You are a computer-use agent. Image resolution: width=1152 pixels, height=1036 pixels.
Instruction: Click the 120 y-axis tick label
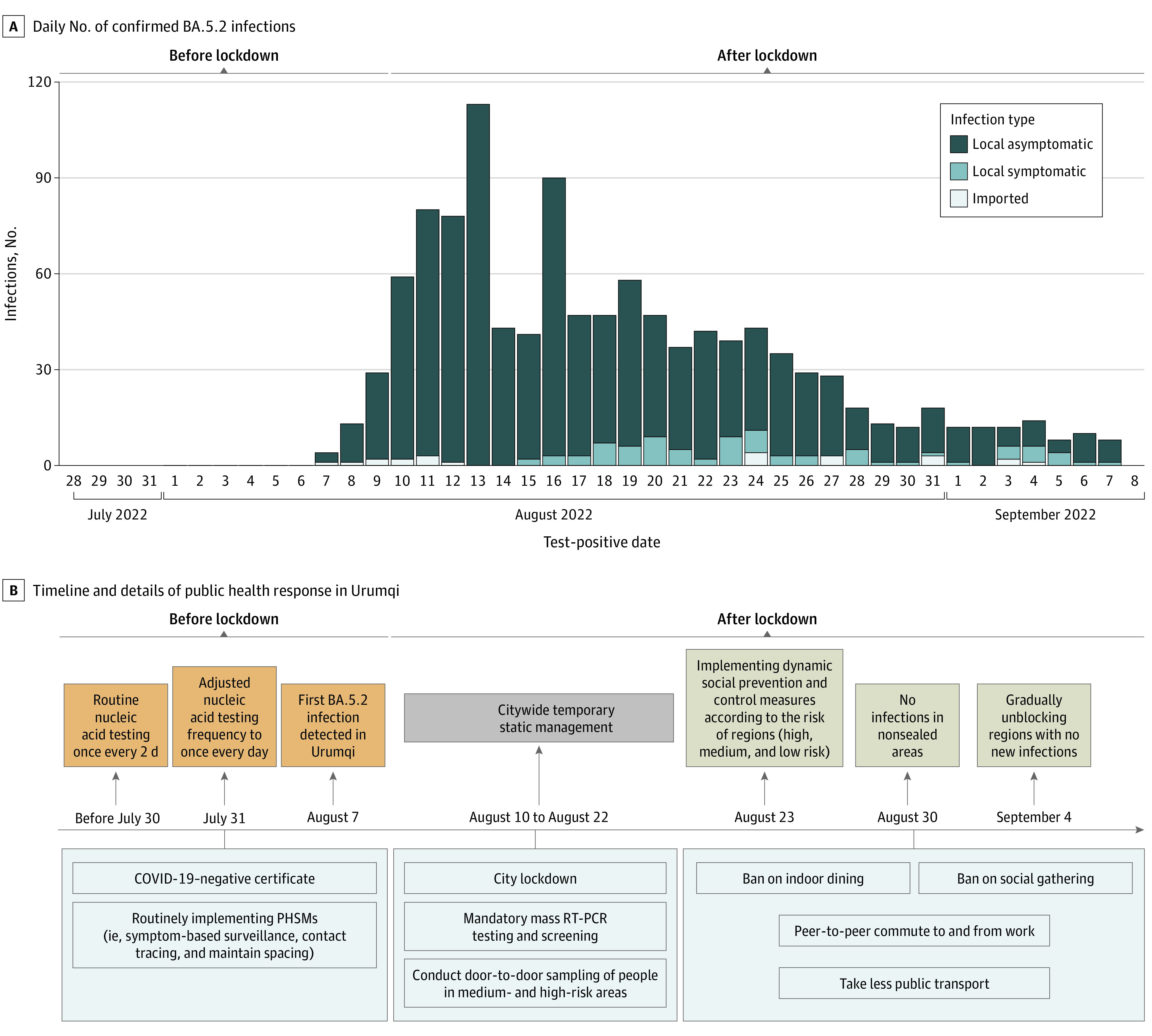[x=39, y=82]
